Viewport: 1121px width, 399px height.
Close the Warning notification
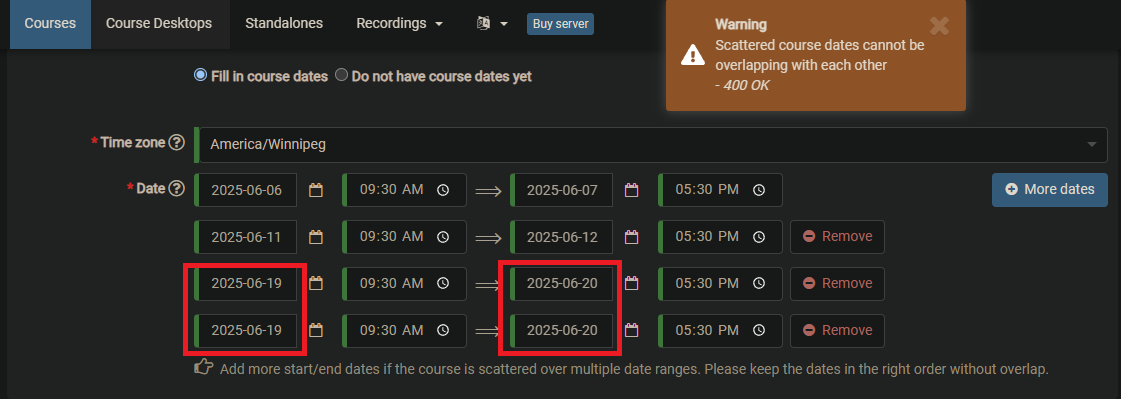click(x=939, y=26)
